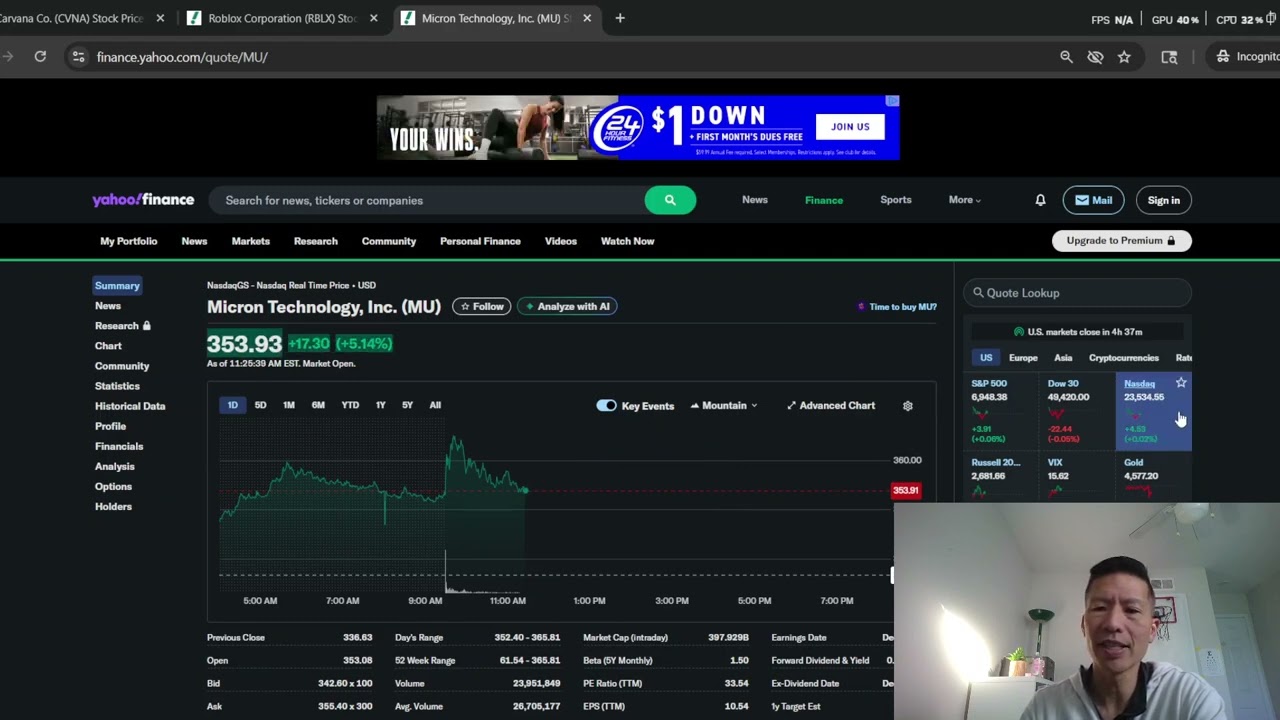Focus the news, tickers search field

426,200
